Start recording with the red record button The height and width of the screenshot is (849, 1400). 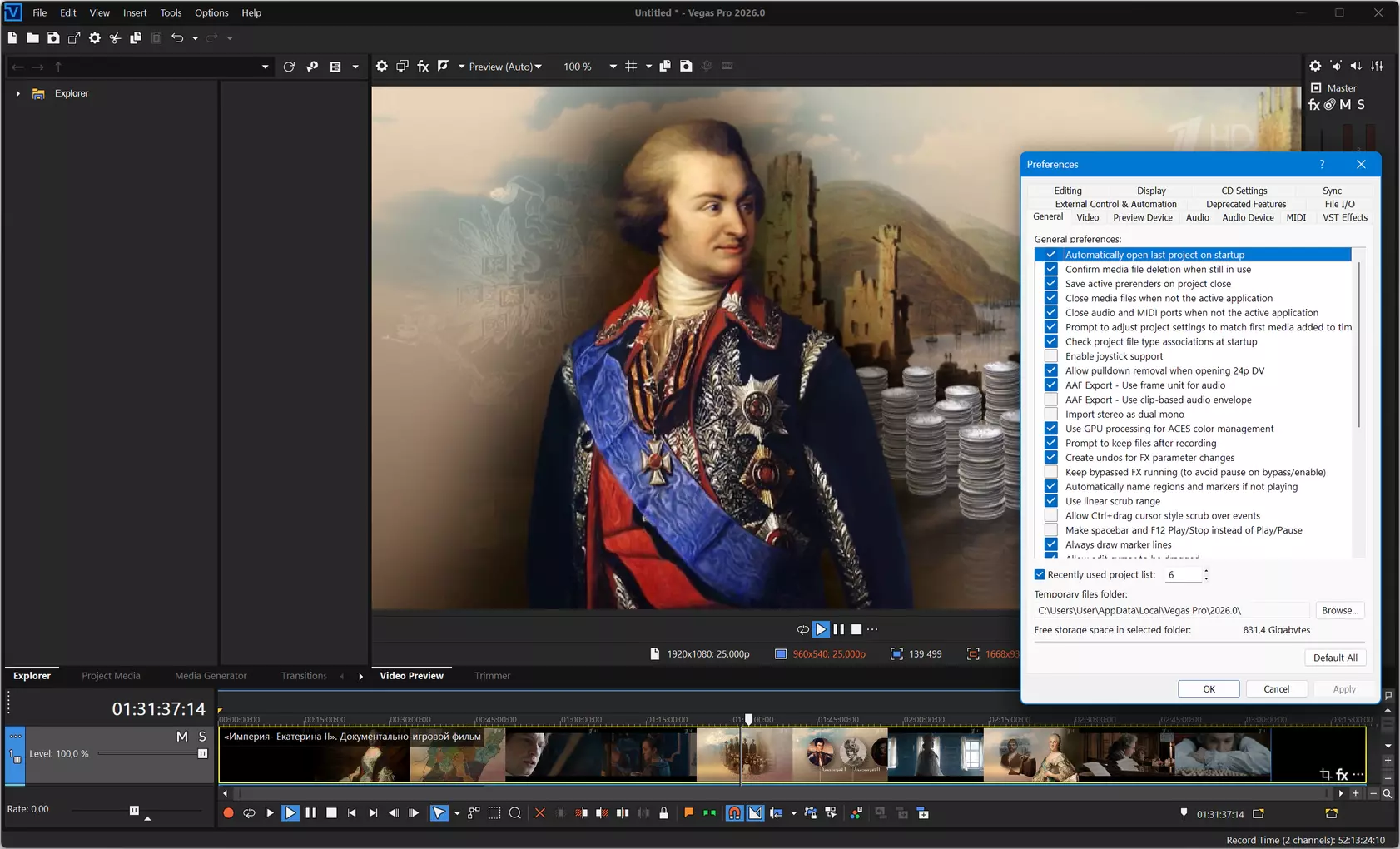click(x=228, y=813)
